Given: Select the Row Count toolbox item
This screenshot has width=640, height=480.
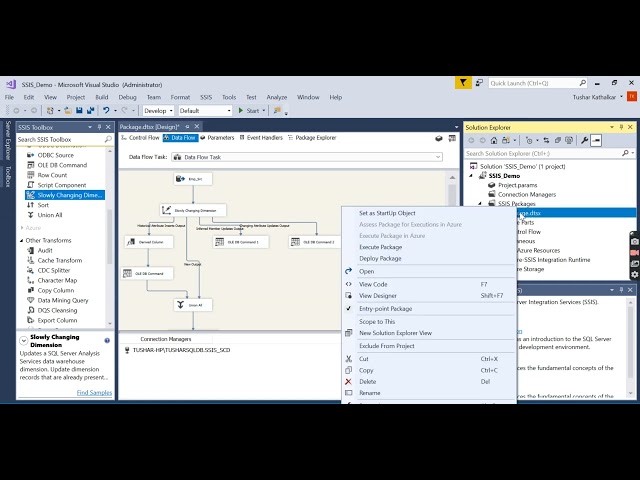Looking at the screenshot, I should click(x=47, y=175).
